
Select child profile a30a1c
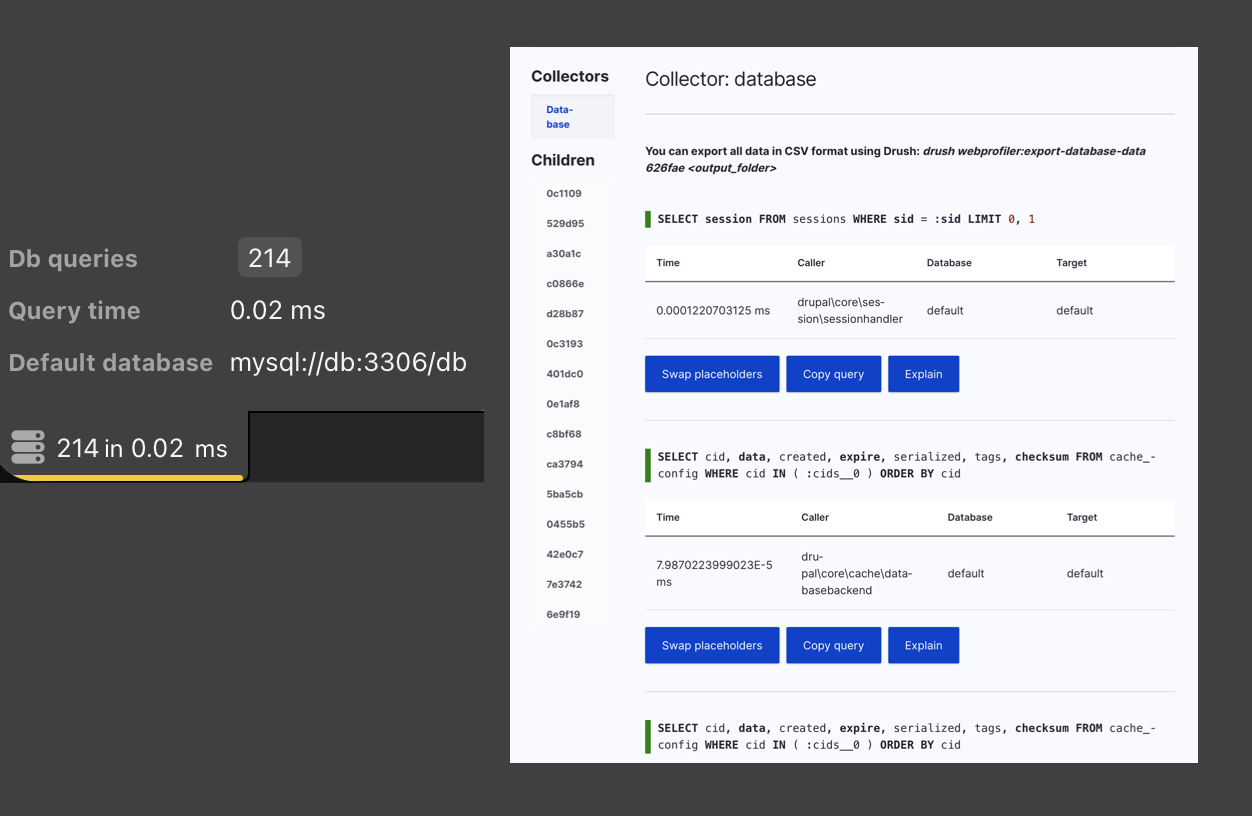point(564,254)
